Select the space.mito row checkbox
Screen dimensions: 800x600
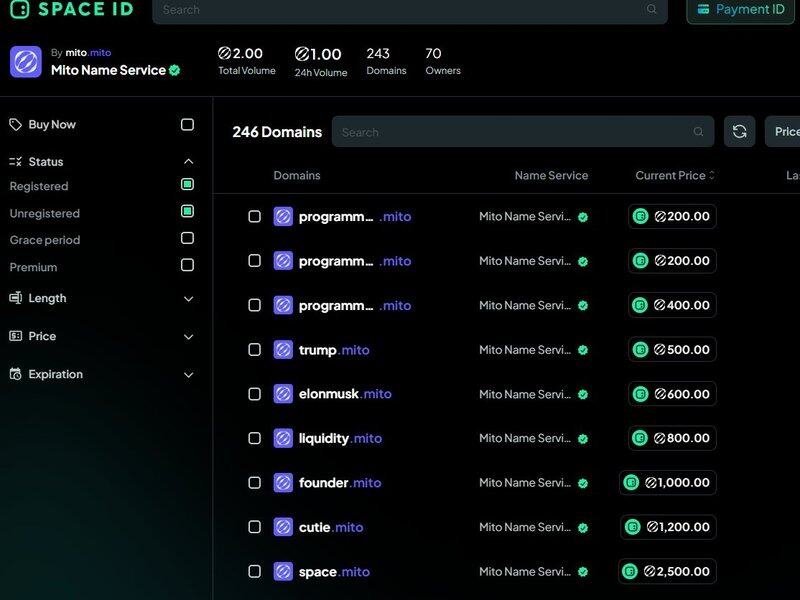pyautogui.click(x=255, y=571)
